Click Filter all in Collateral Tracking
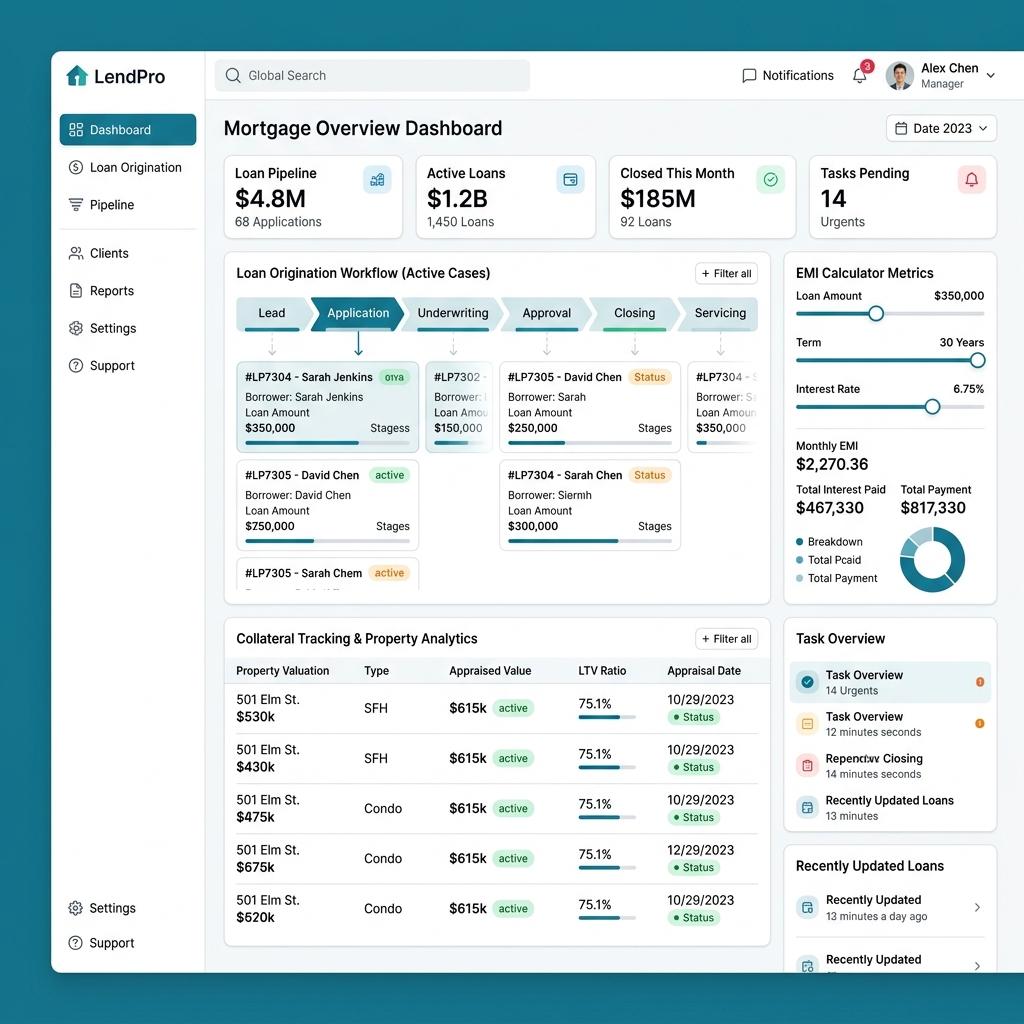This screenshot has width=1024, height=1024. point(726,639)
